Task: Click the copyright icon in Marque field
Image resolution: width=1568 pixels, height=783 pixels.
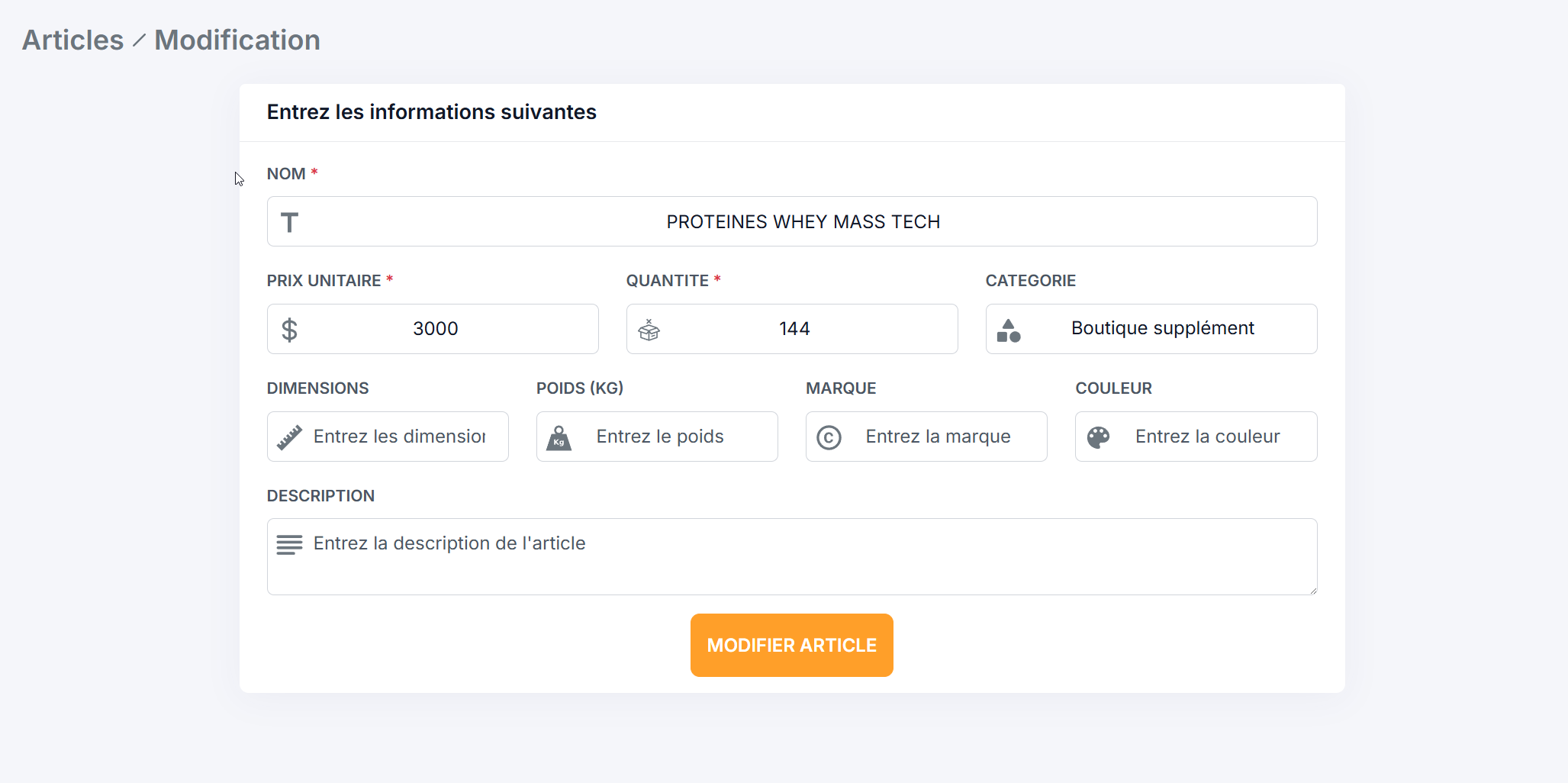Action: coord(829,437)
